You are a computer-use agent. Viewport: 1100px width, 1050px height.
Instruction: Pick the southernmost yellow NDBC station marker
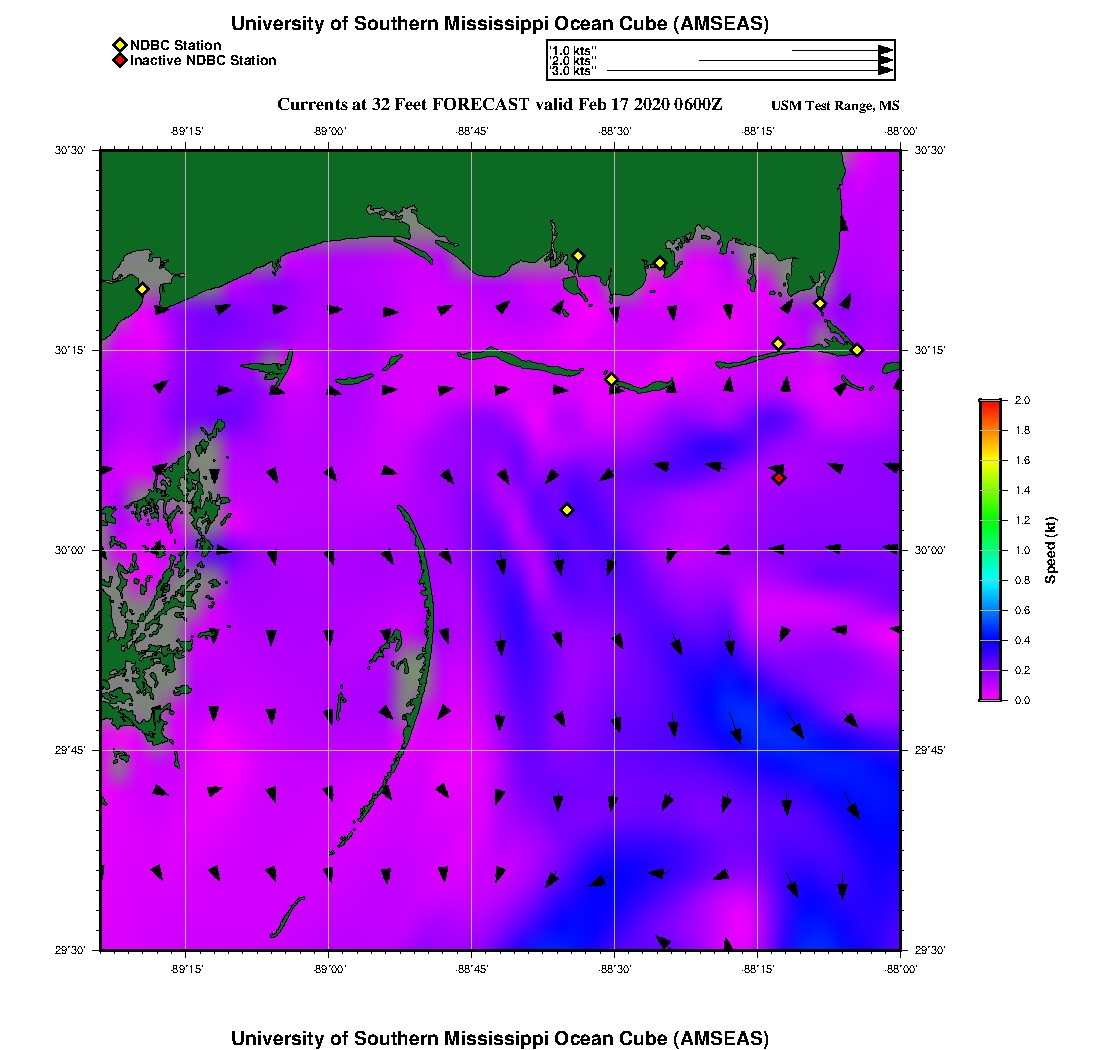567,510
